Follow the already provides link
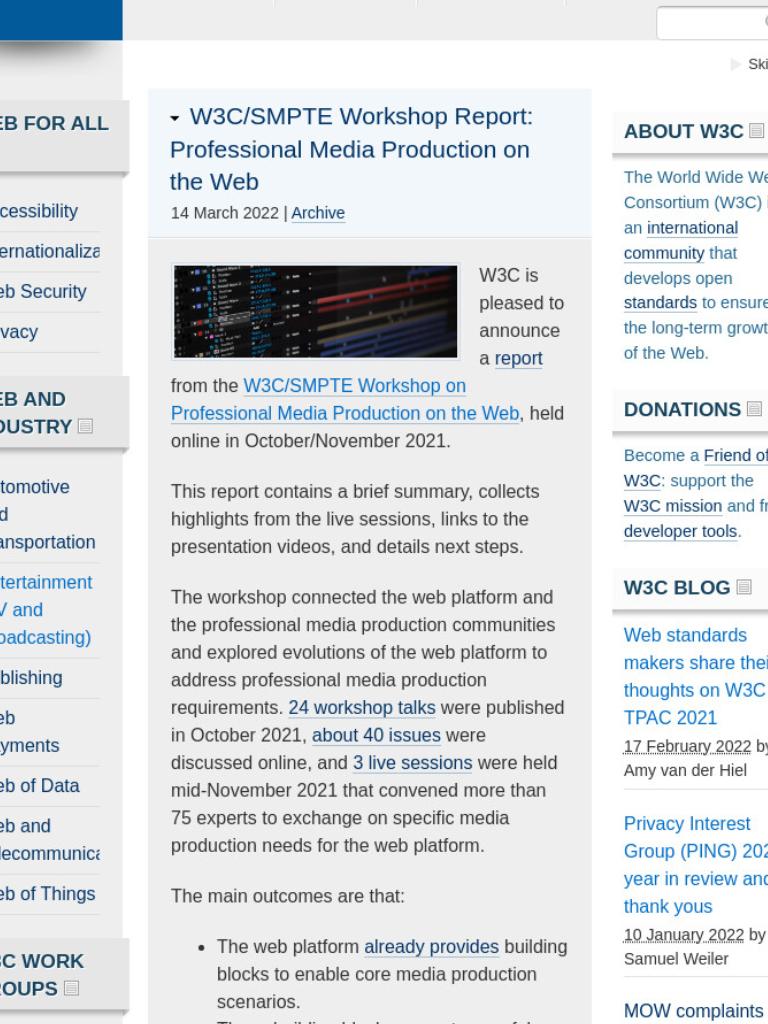This screenshot has width=768, height=1024. click(x=431, y=947)
